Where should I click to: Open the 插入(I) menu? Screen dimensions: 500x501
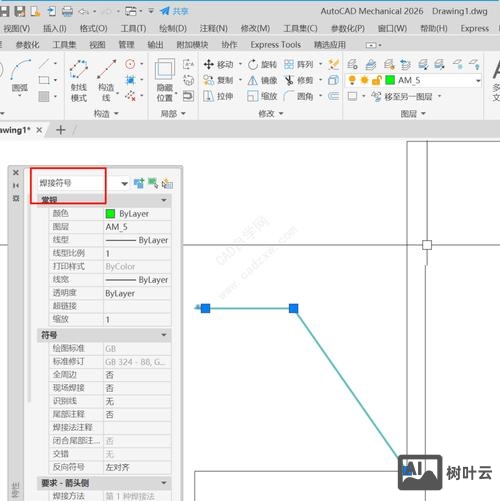(55, 29)
